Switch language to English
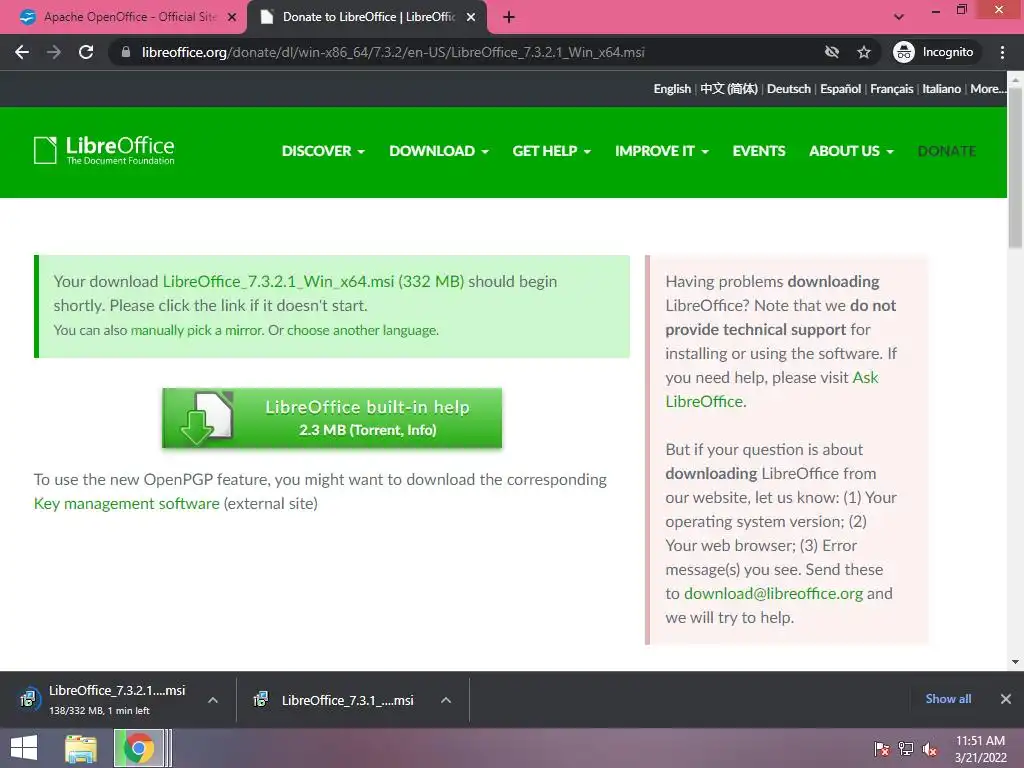 click(x=672, y=89)
